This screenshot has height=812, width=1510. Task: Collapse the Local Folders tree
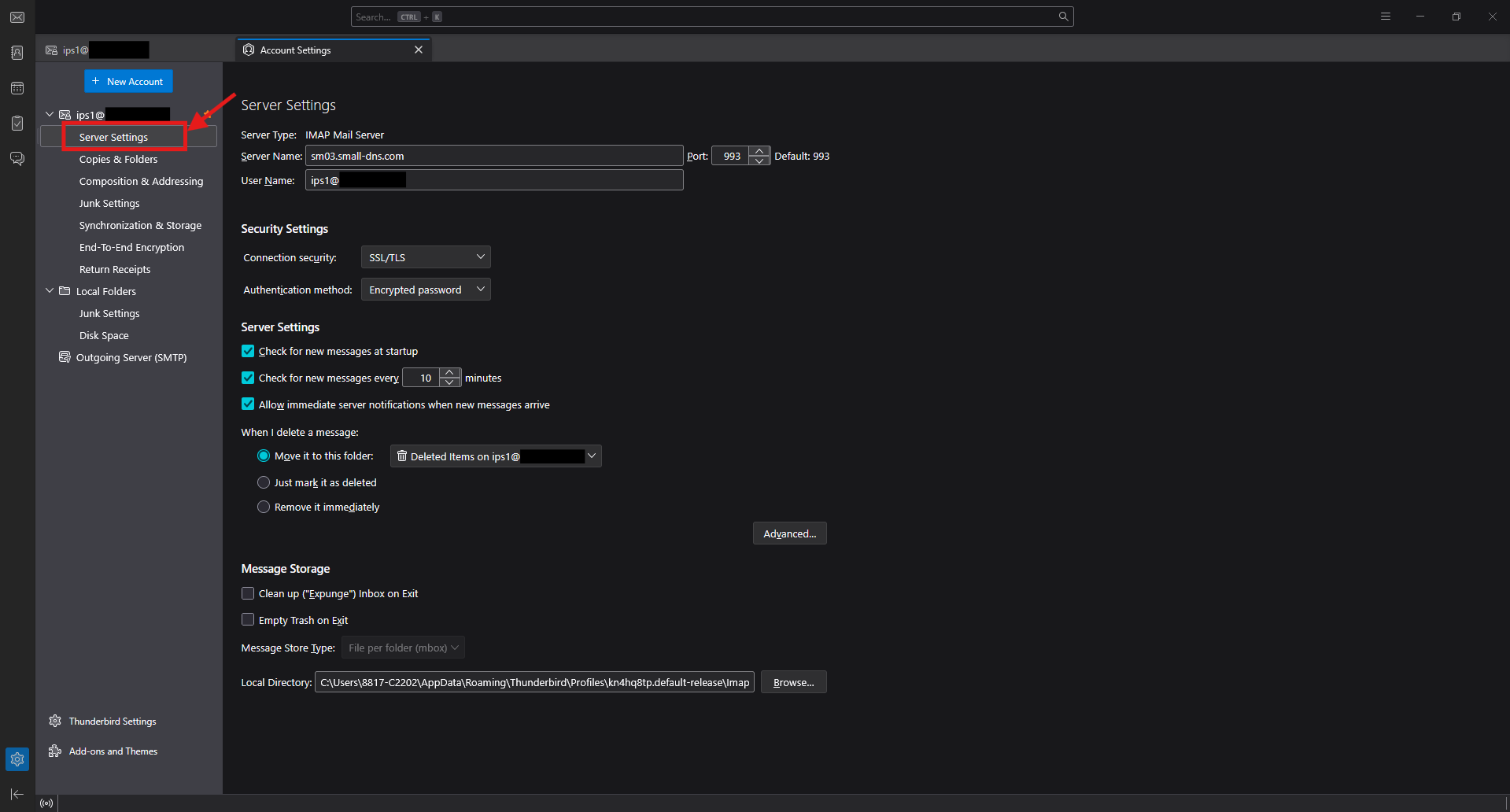point(50,291)
